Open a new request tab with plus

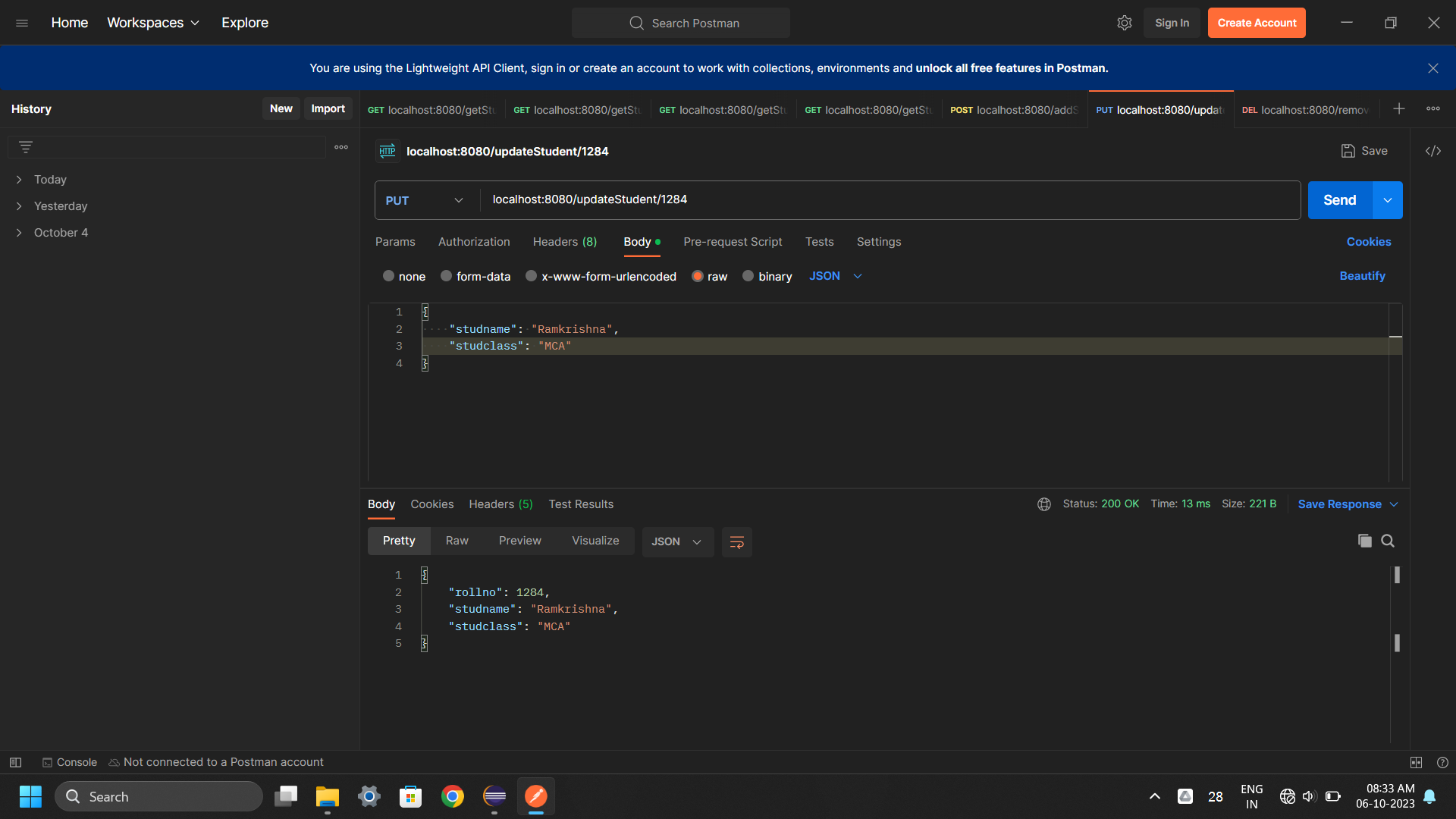1399,108
